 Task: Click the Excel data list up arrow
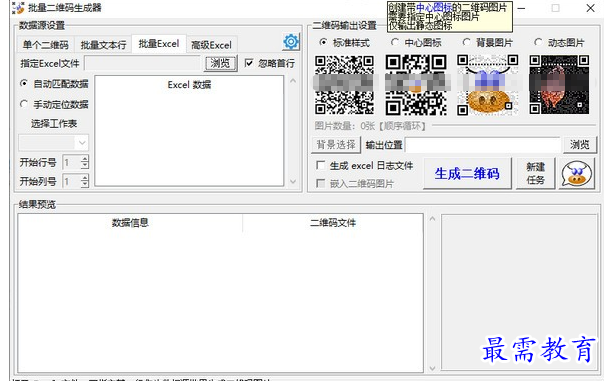pos(293,81)
